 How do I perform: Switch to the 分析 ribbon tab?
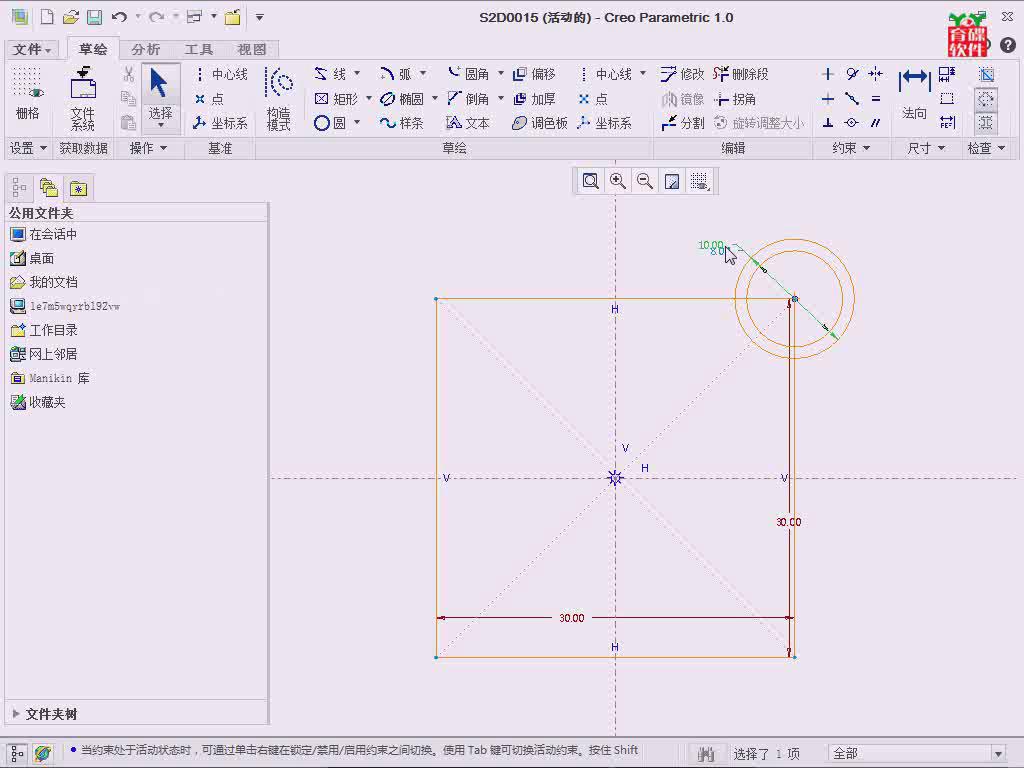pos(145,50)
